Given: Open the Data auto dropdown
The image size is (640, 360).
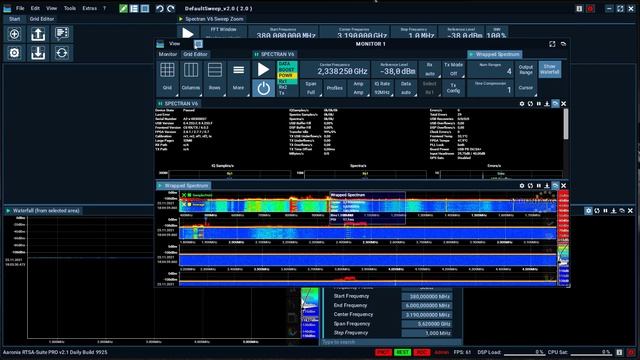Looking at the screenshot, I should tap(406, 88).
